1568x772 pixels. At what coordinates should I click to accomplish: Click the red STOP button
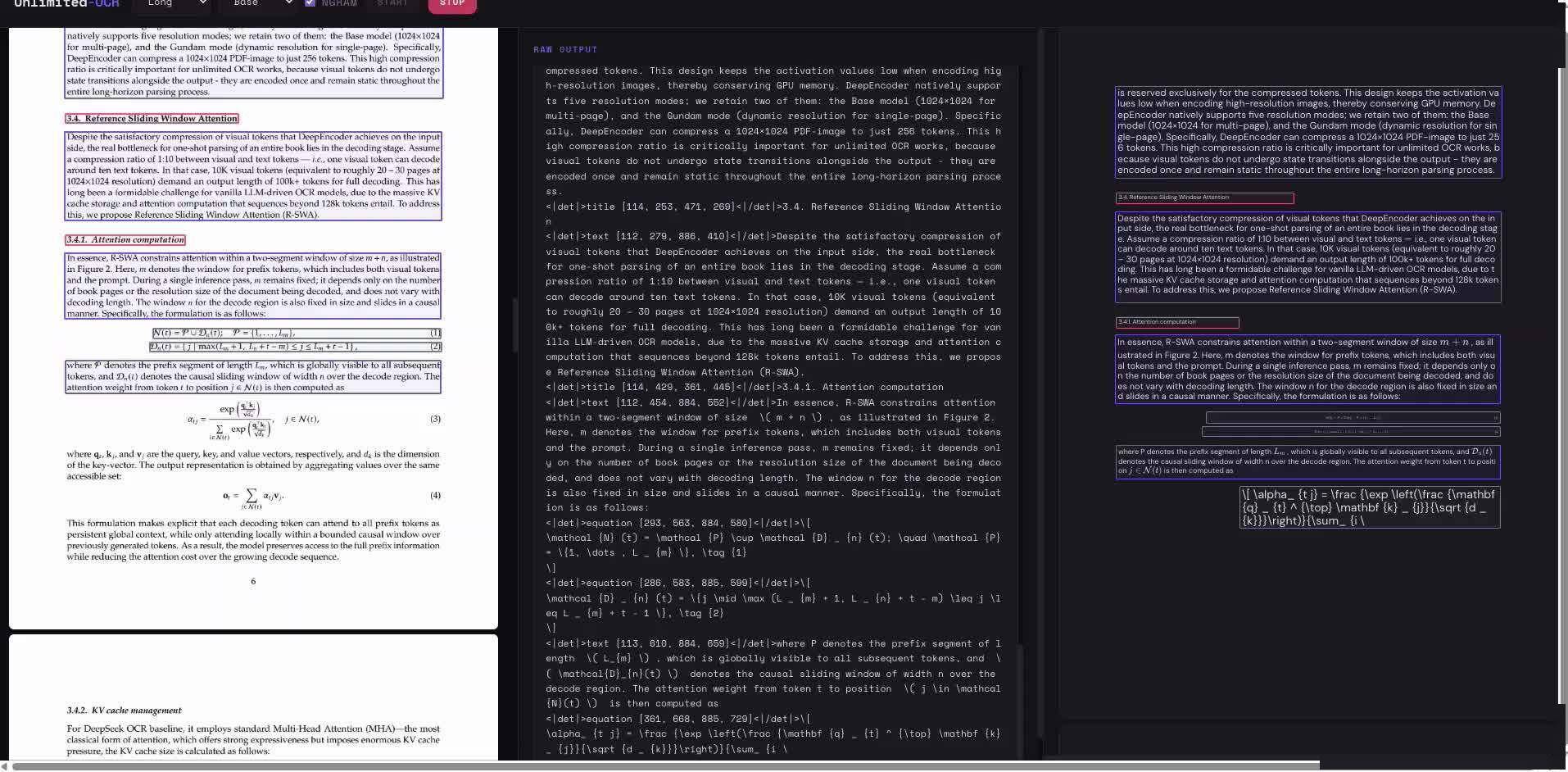452,5
